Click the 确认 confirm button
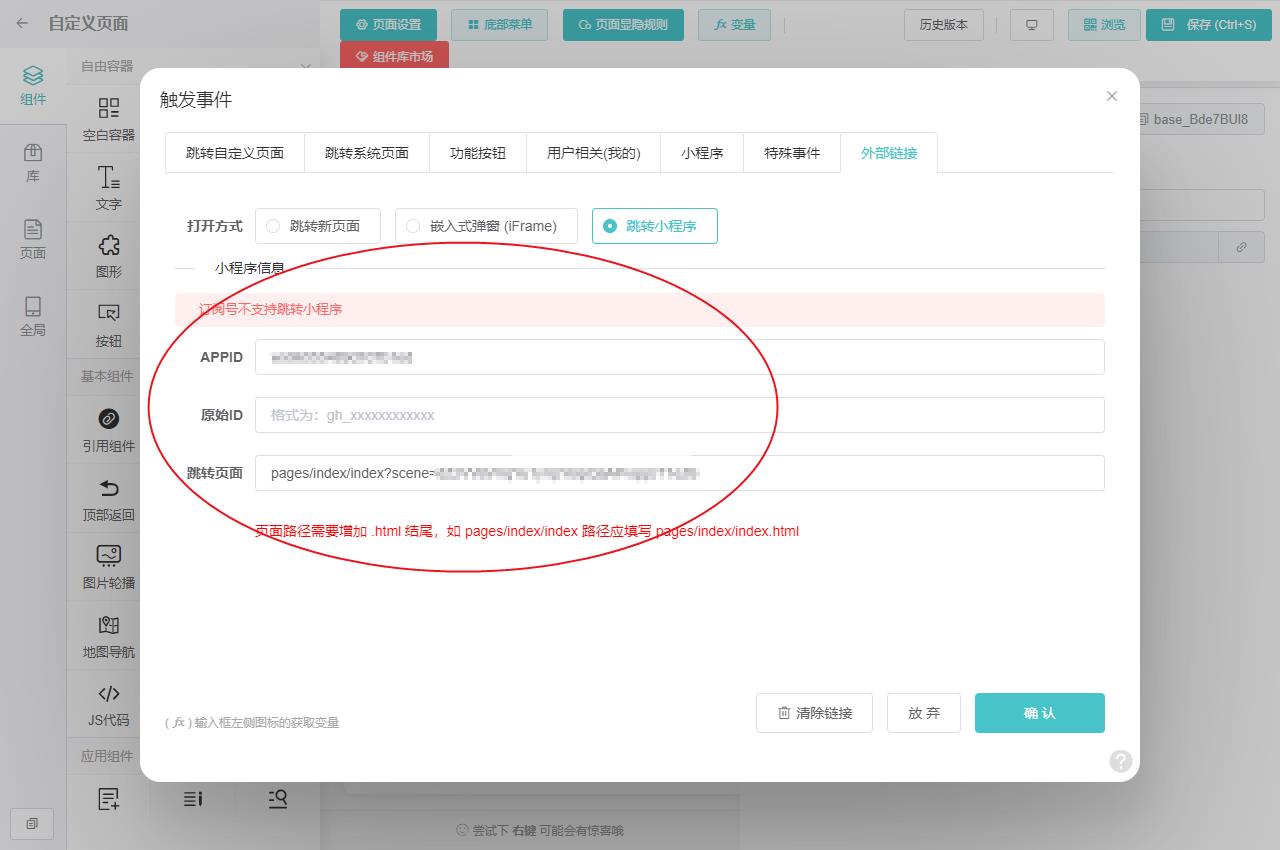 click(x=1039, y=713)
